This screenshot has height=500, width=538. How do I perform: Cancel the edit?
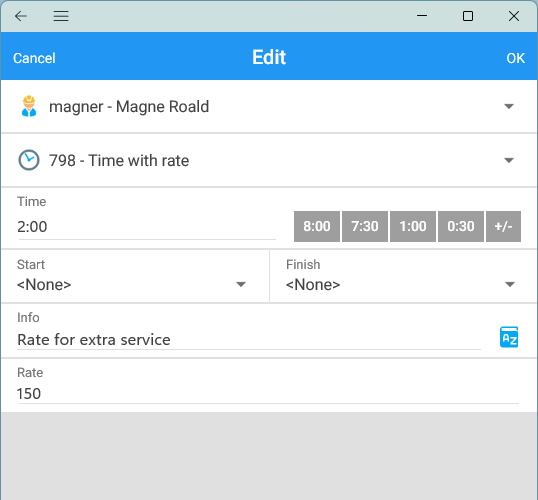(x=34, y=58)
